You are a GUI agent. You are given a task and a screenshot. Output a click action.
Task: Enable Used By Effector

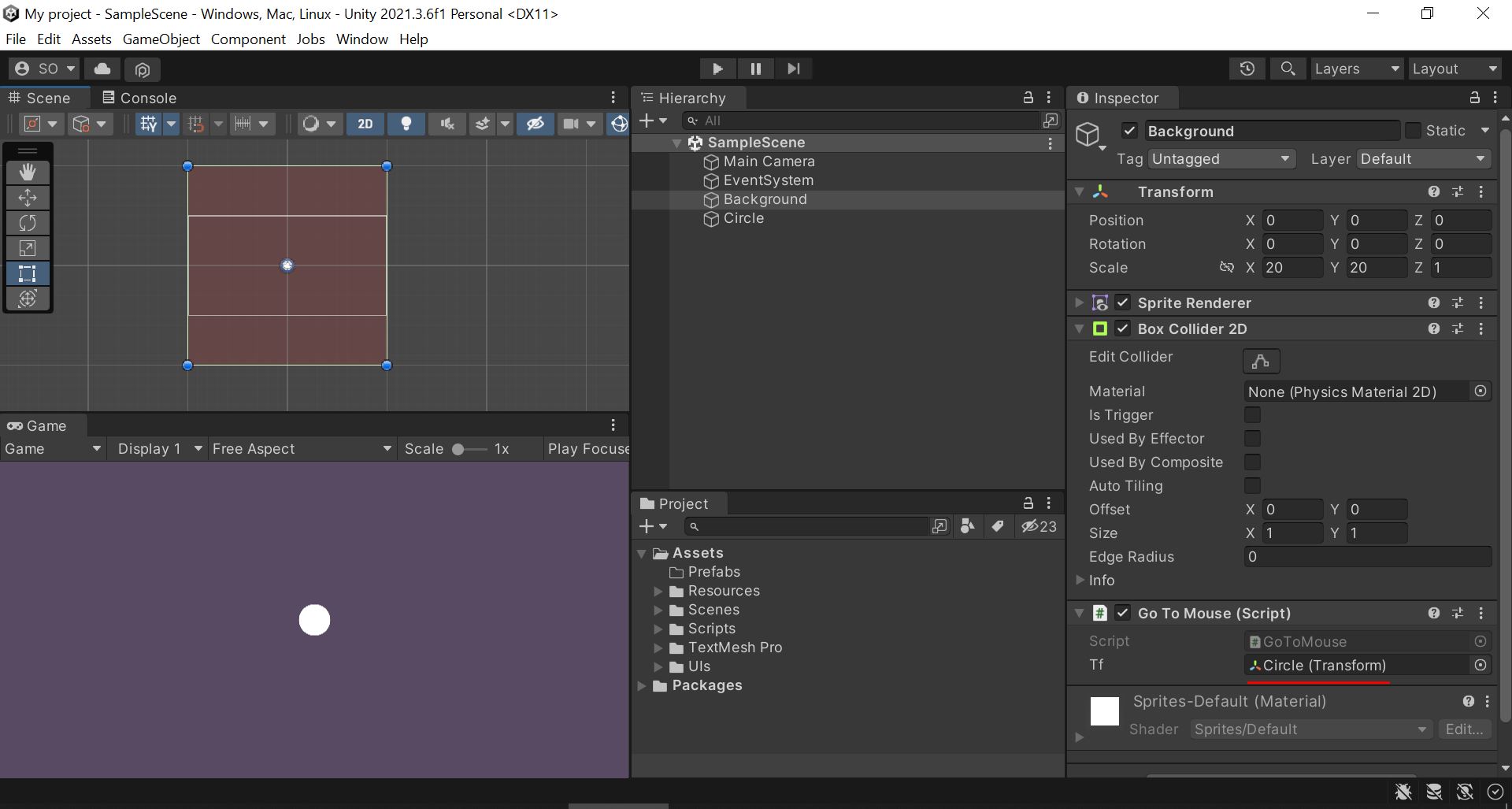click(1252, 439)
